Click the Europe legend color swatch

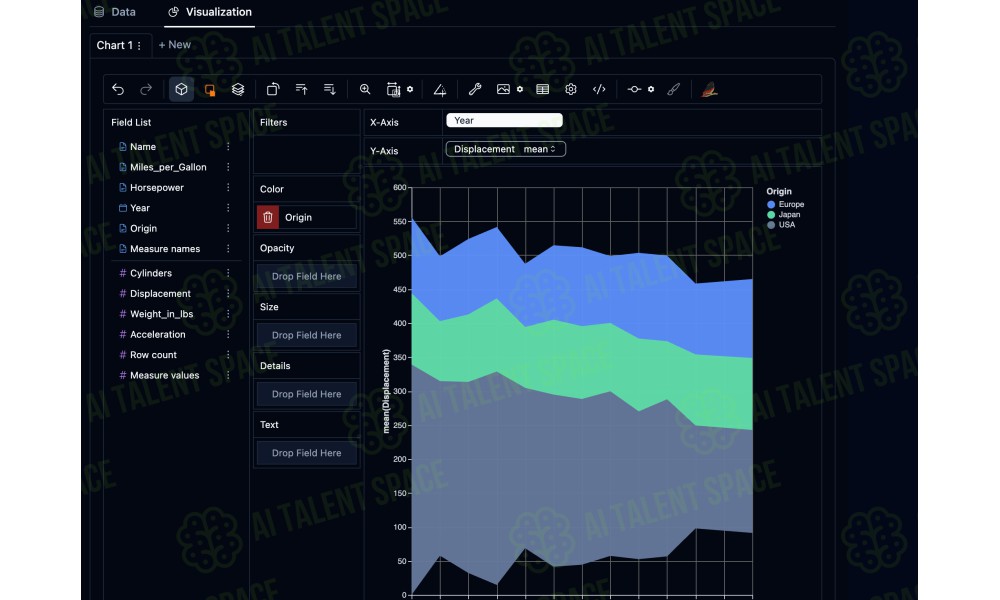click(771, 205)
